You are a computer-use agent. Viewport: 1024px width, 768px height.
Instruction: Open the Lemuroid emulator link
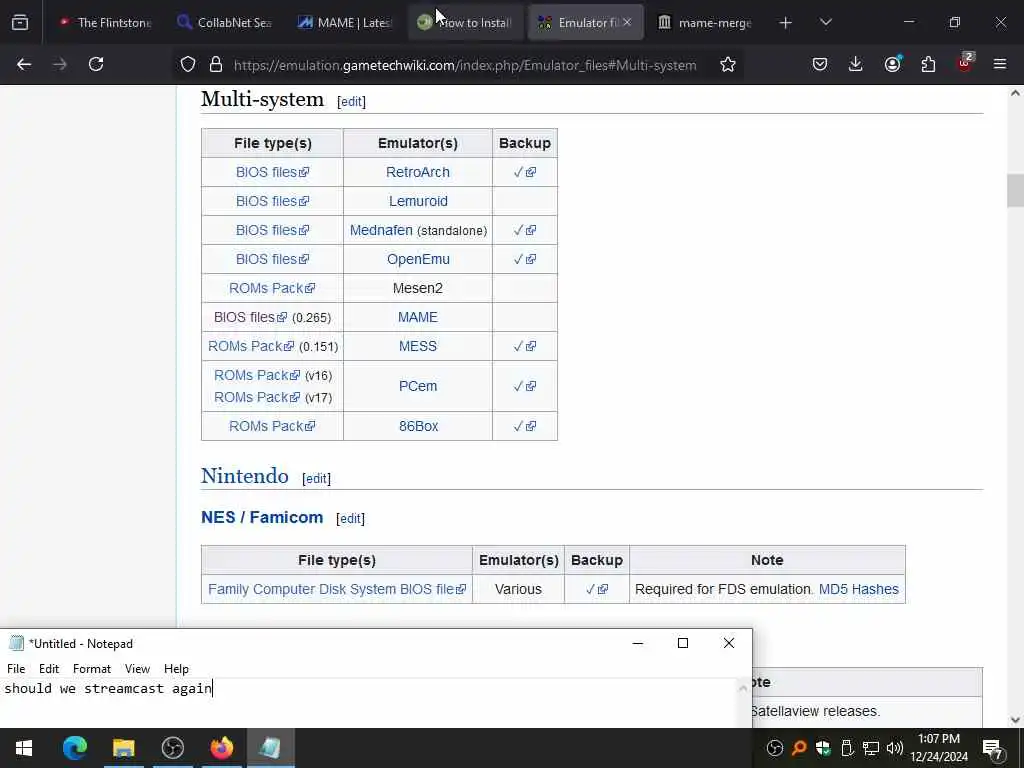[418, 201]
